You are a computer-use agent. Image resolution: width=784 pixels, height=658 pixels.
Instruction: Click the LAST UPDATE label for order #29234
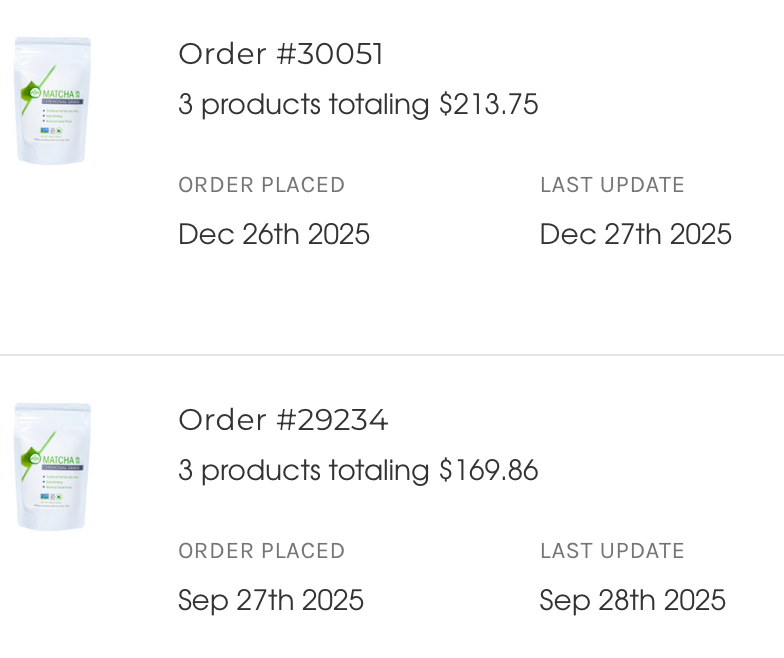coord(612,551)
